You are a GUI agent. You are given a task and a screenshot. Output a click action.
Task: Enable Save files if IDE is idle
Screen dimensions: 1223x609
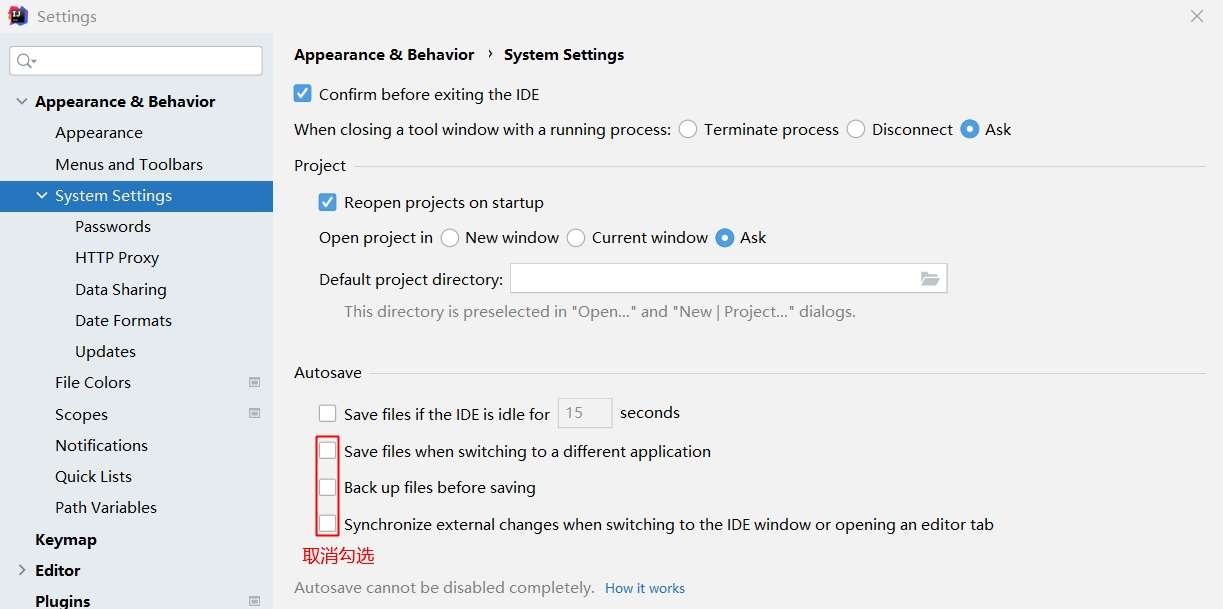pos(328,413)
